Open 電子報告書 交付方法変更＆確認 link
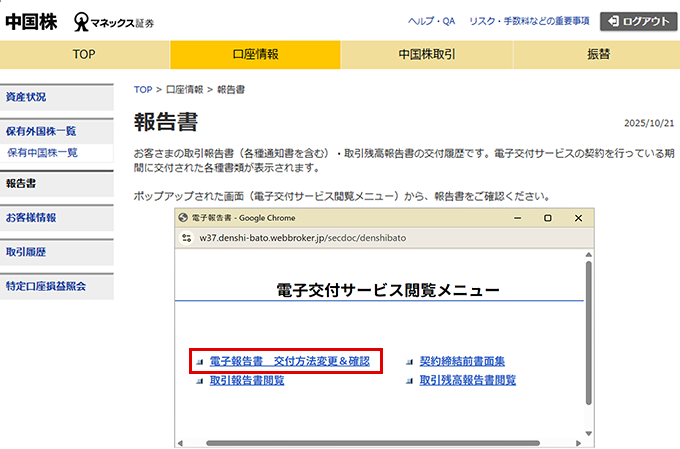The image size is (680, 449). [290, 361]
